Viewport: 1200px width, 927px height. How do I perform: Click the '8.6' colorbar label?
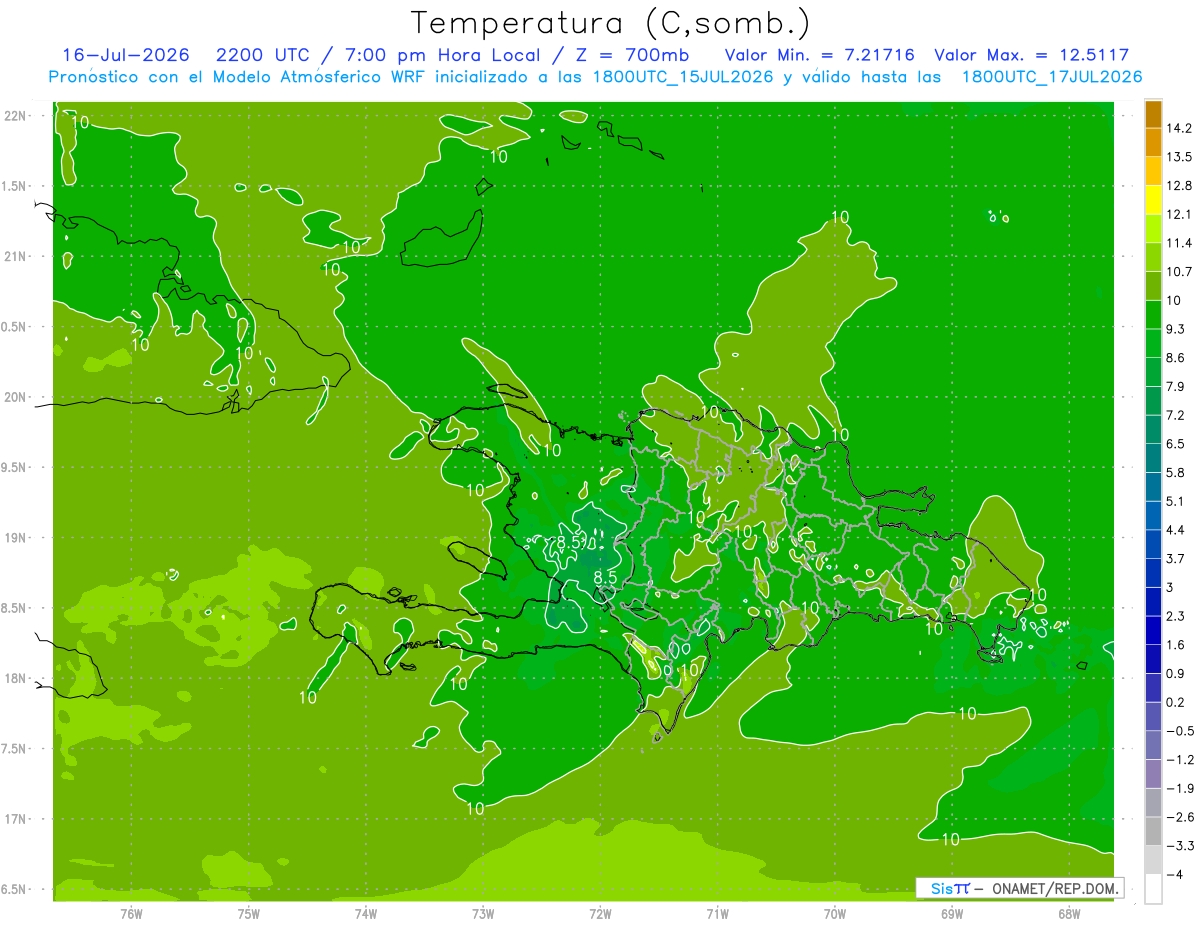pos(1175,358)
